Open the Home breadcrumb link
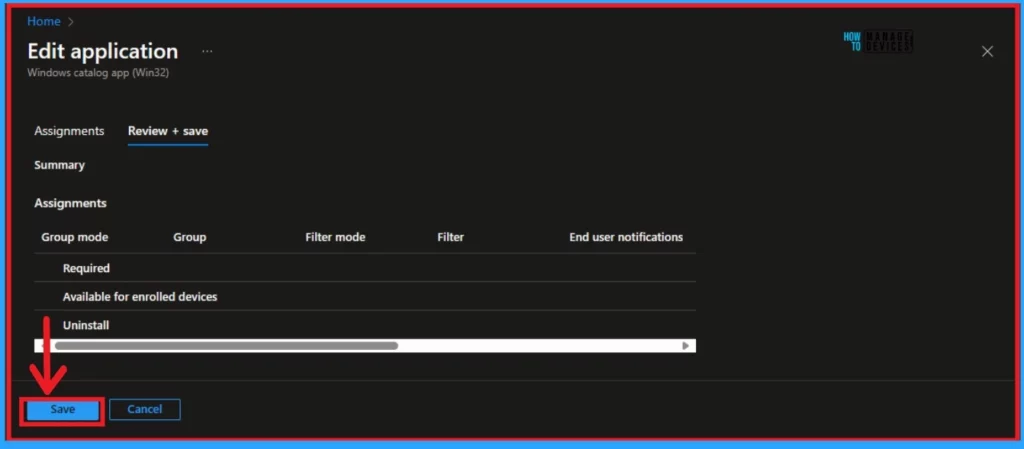This screenshot has height=449, width=1024. tap(44, 22)
